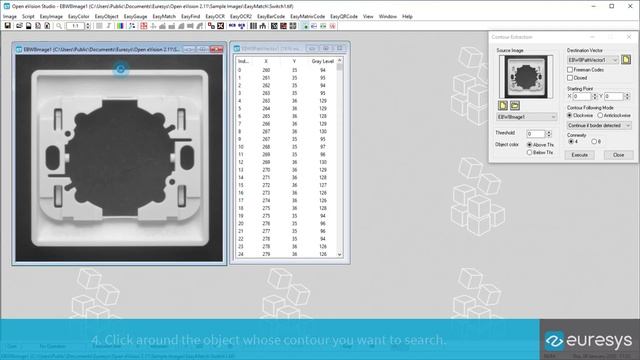Click the Close button in Contour Extraction
The height and width of the screenshot is (360, 640).
[x=618, y=155]
